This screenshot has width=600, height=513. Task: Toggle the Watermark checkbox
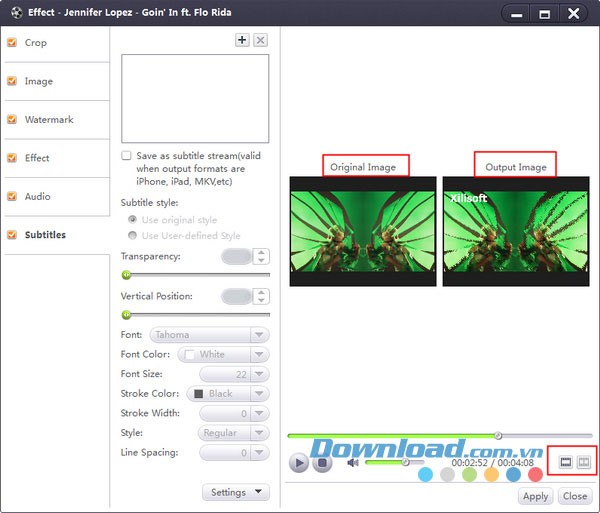[12, 119]
